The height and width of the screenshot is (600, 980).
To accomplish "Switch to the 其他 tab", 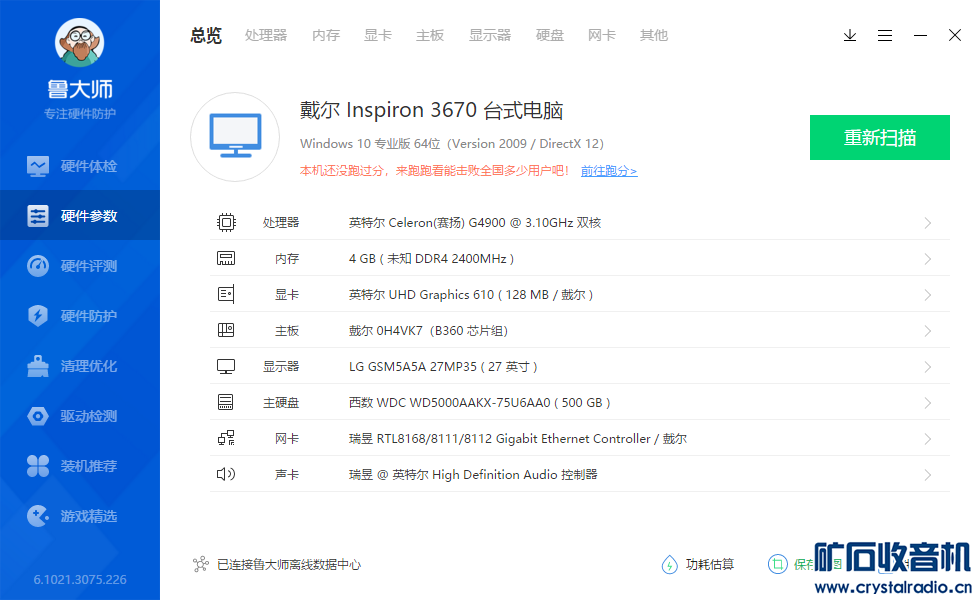I will coord(654,36).
